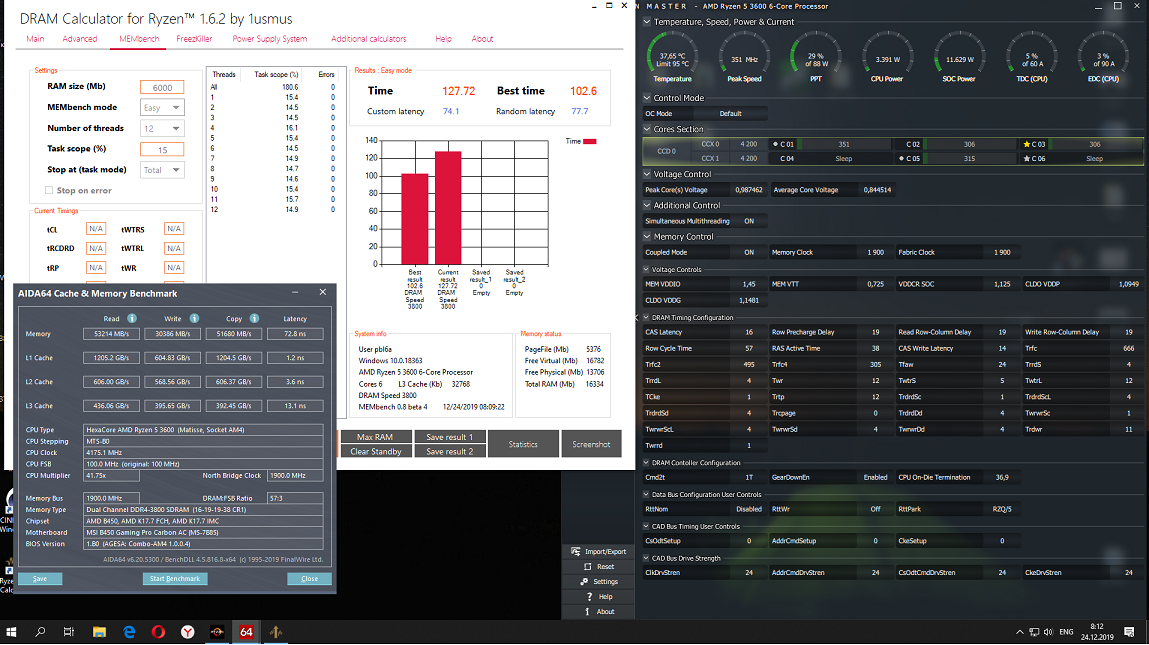Switch to the Advanced tab
The width and height of the screenshot is (1149, 645).
click(80, 39)
